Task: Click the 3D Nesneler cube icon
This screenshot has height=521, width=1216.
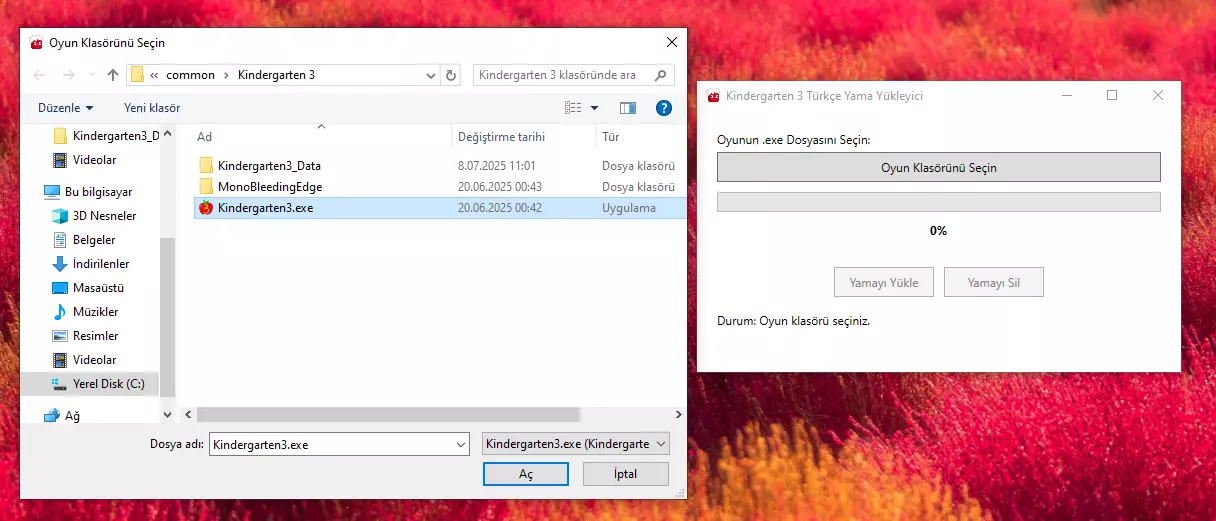Action: (59, 215)
